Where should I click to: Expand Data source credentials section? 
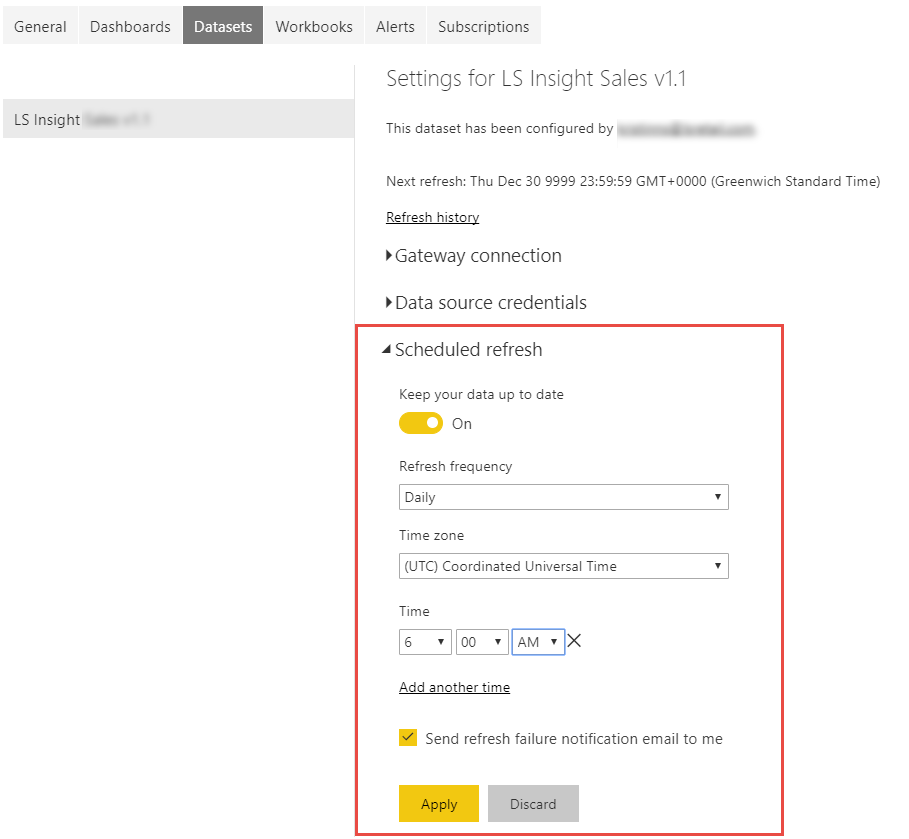coord(490,303)
